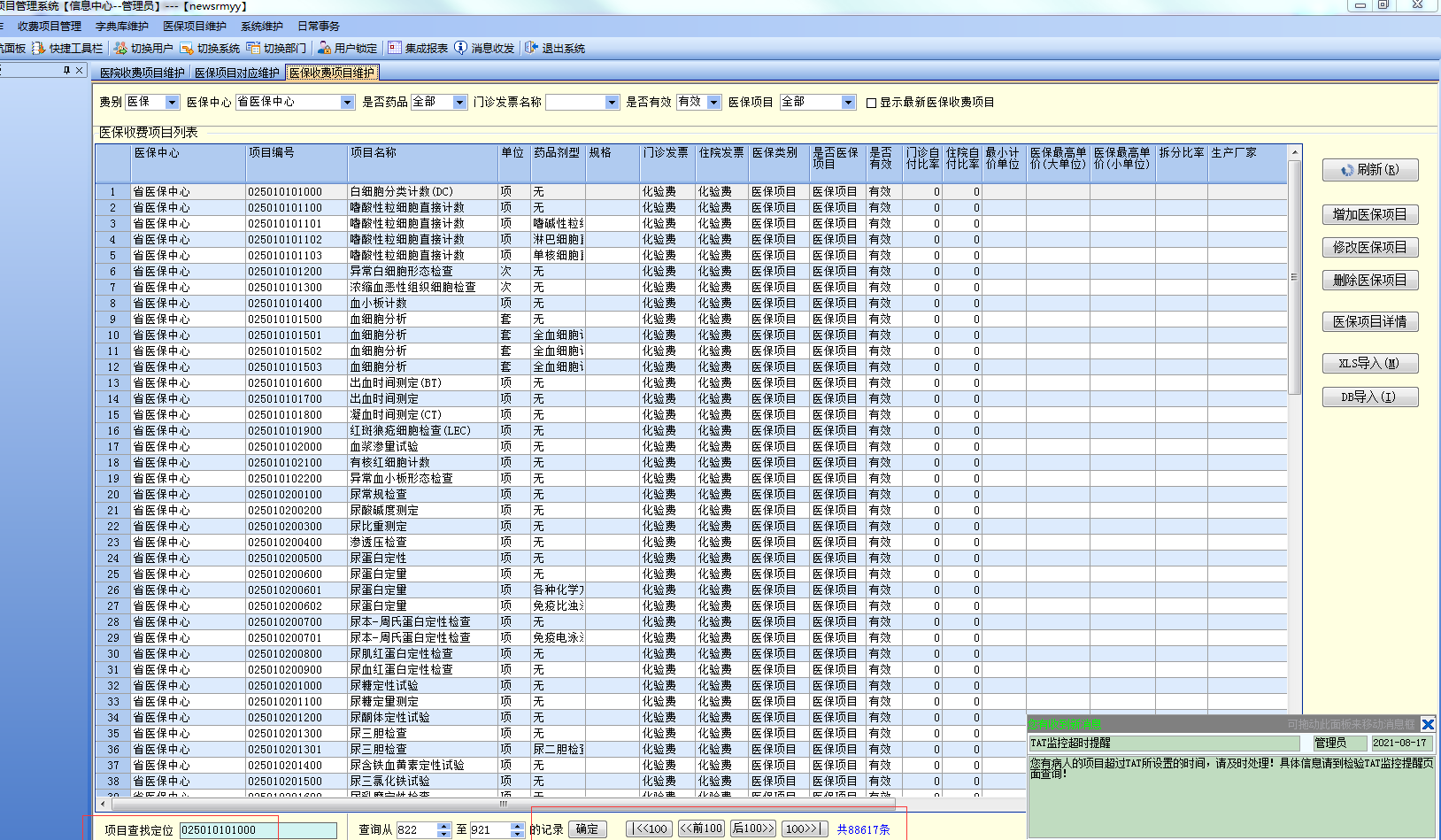The width and height of the screenshot is (1441, 840).
Task: Click the 刷新(R) refresh button
Action: (1370, 170)
